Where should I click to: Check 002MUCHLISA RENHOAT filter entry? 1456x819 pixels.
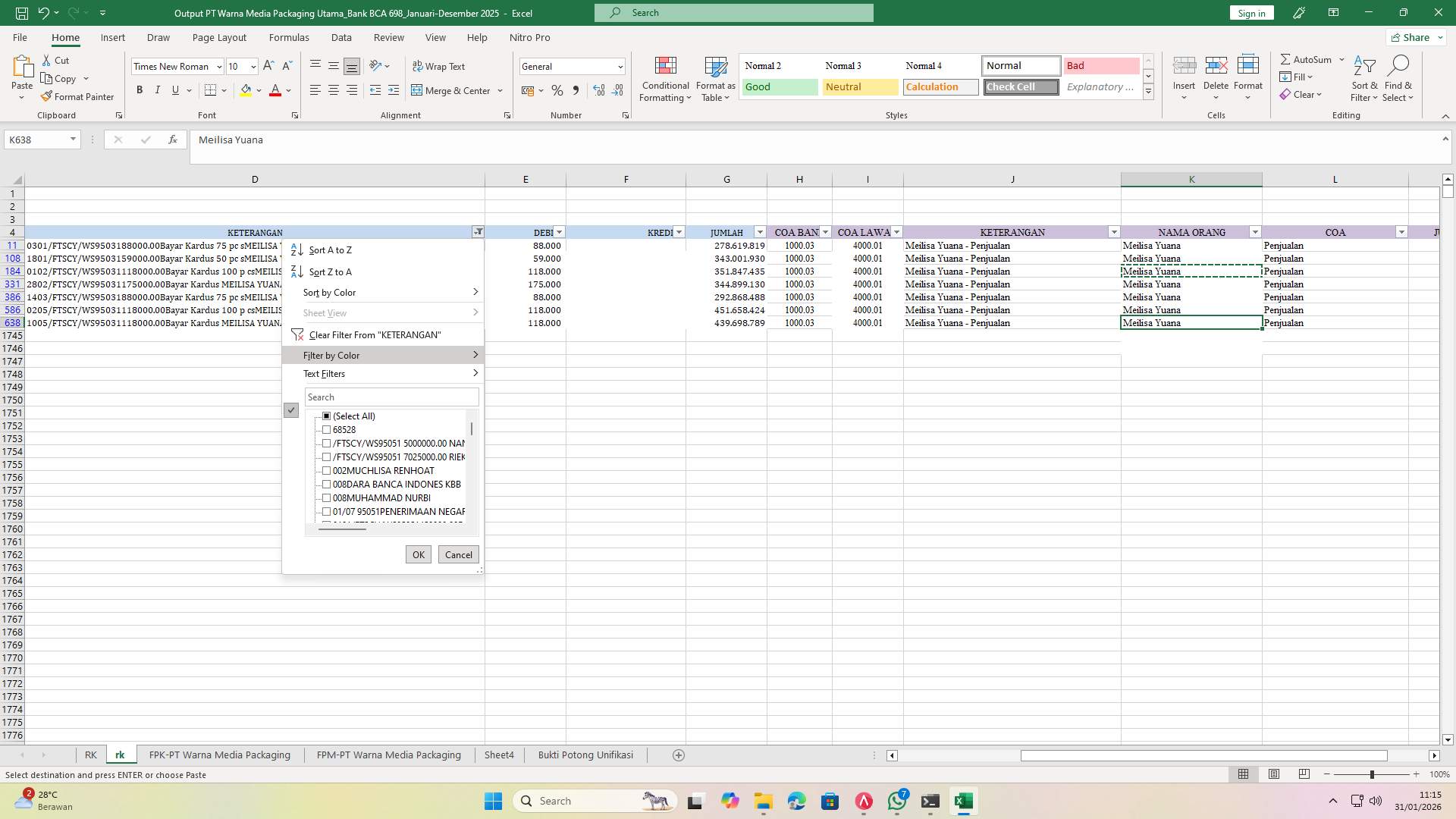click(326, 470)
